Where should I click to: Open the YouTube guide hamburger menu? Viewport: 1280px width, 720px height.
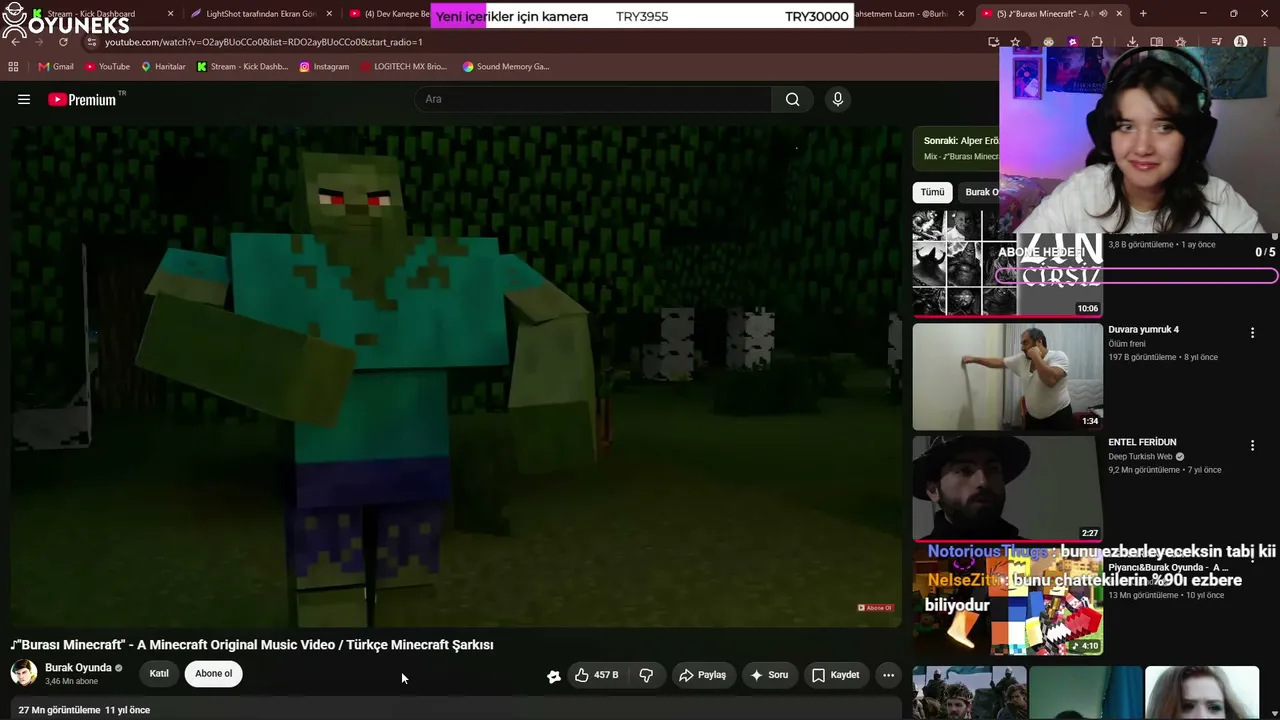pos(24,99)
